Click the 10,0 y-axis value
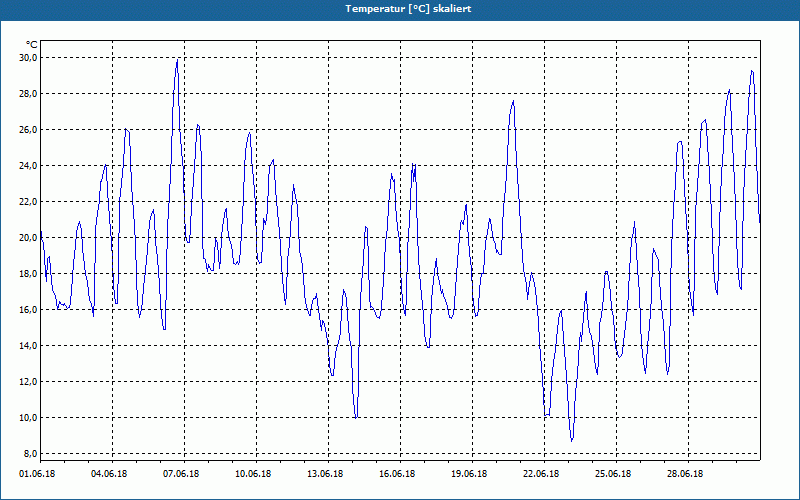Image resolution: width=800 pixels, height=500 pixels. coord(28,418)
